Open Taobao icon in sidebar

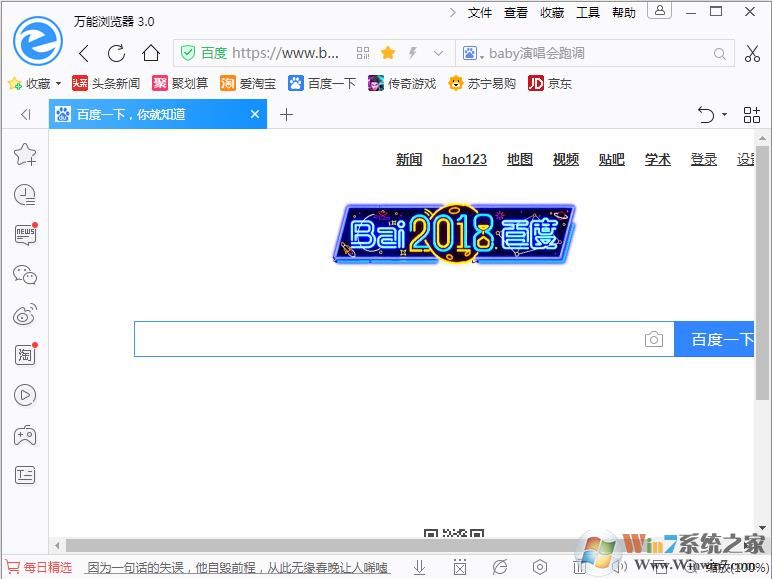pos(25,355)
